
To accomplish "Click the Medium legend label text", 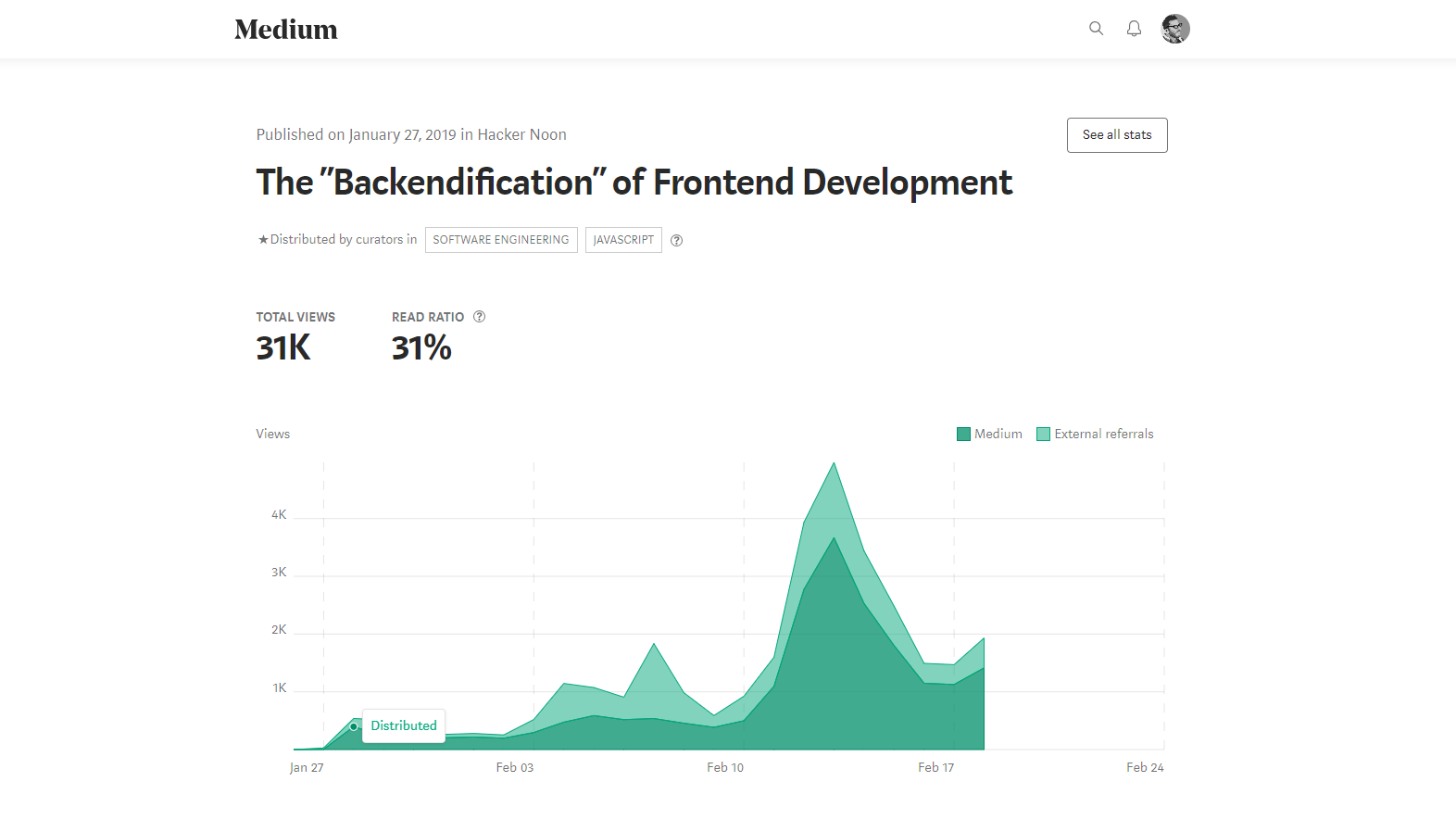I will 998,435.
